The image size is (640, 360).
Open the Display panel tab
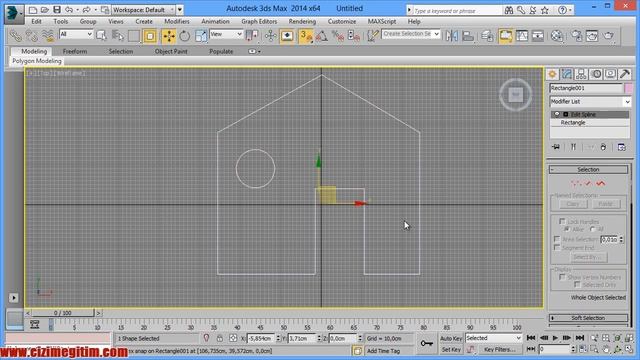pyautogui.click(x=610, y=74)
